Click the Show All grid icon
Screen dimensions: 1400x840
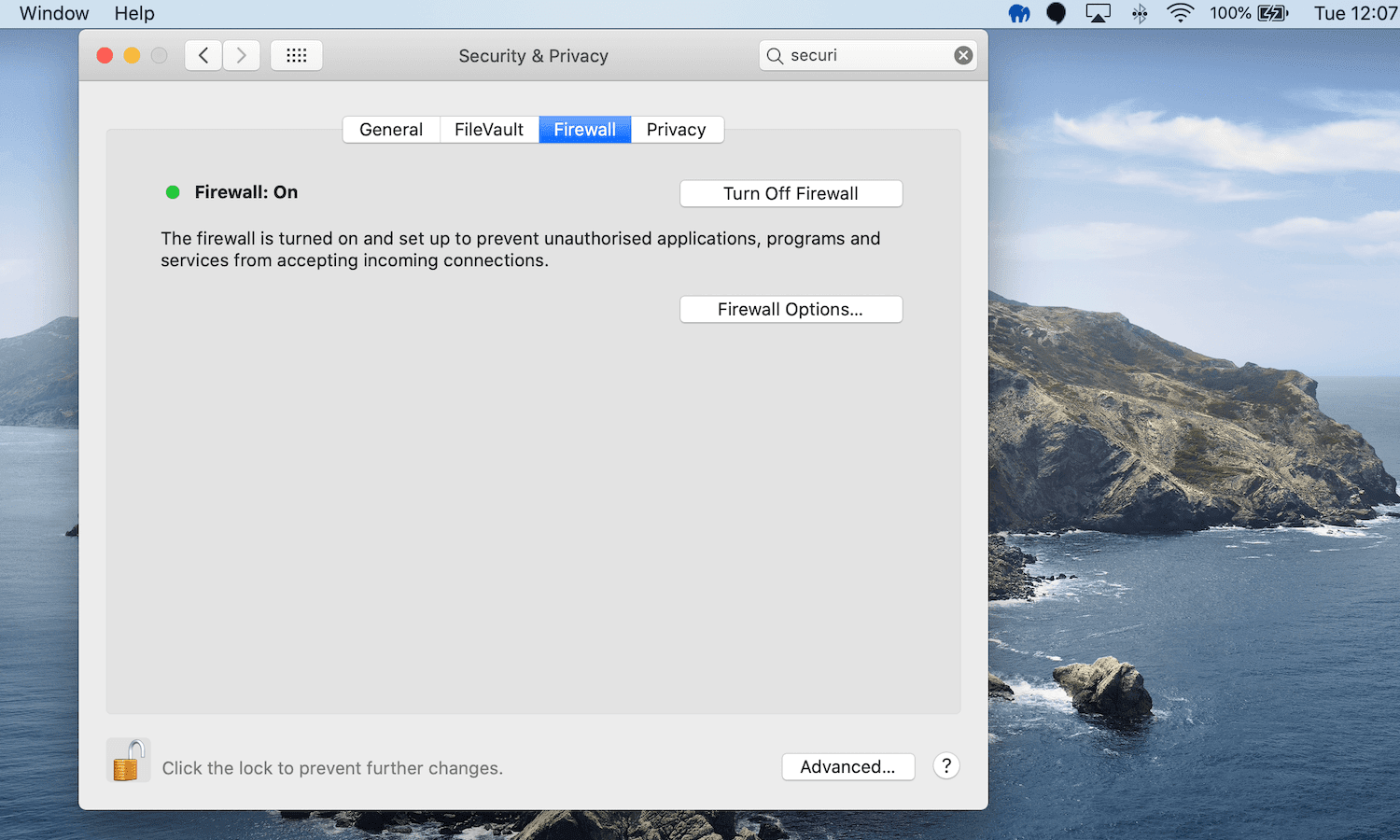click(296, 55)
